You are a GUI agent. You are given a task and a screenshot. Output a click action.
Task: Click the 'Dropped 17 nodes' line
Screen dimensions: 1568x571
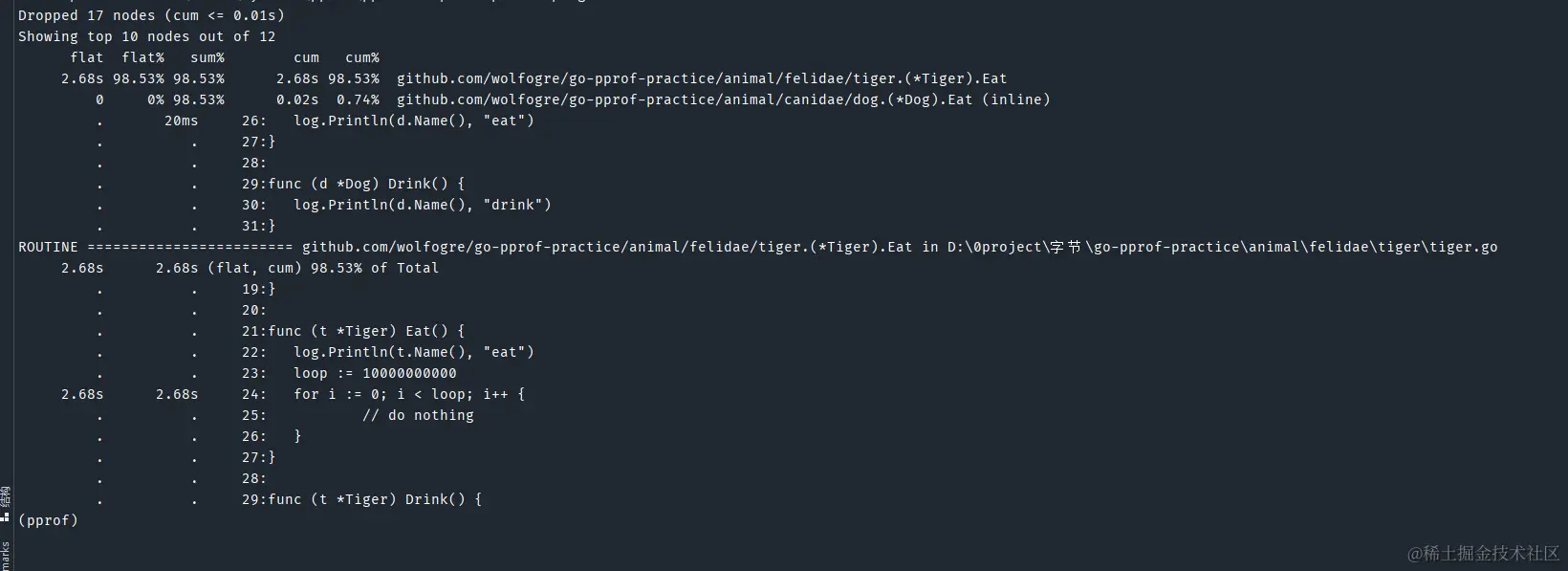click(151, 15)
